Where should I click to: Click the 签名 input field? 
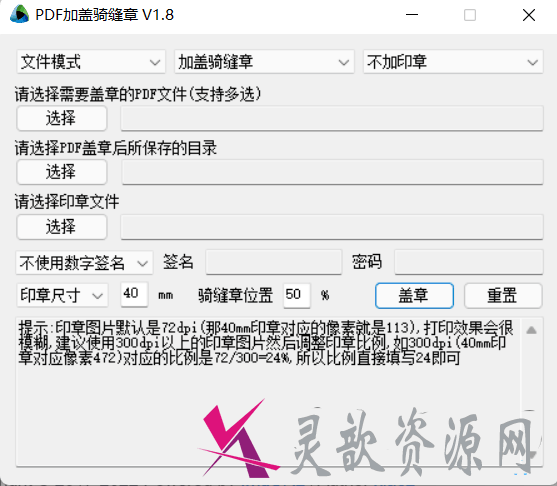pyautogui.click(x=274, y=262)
